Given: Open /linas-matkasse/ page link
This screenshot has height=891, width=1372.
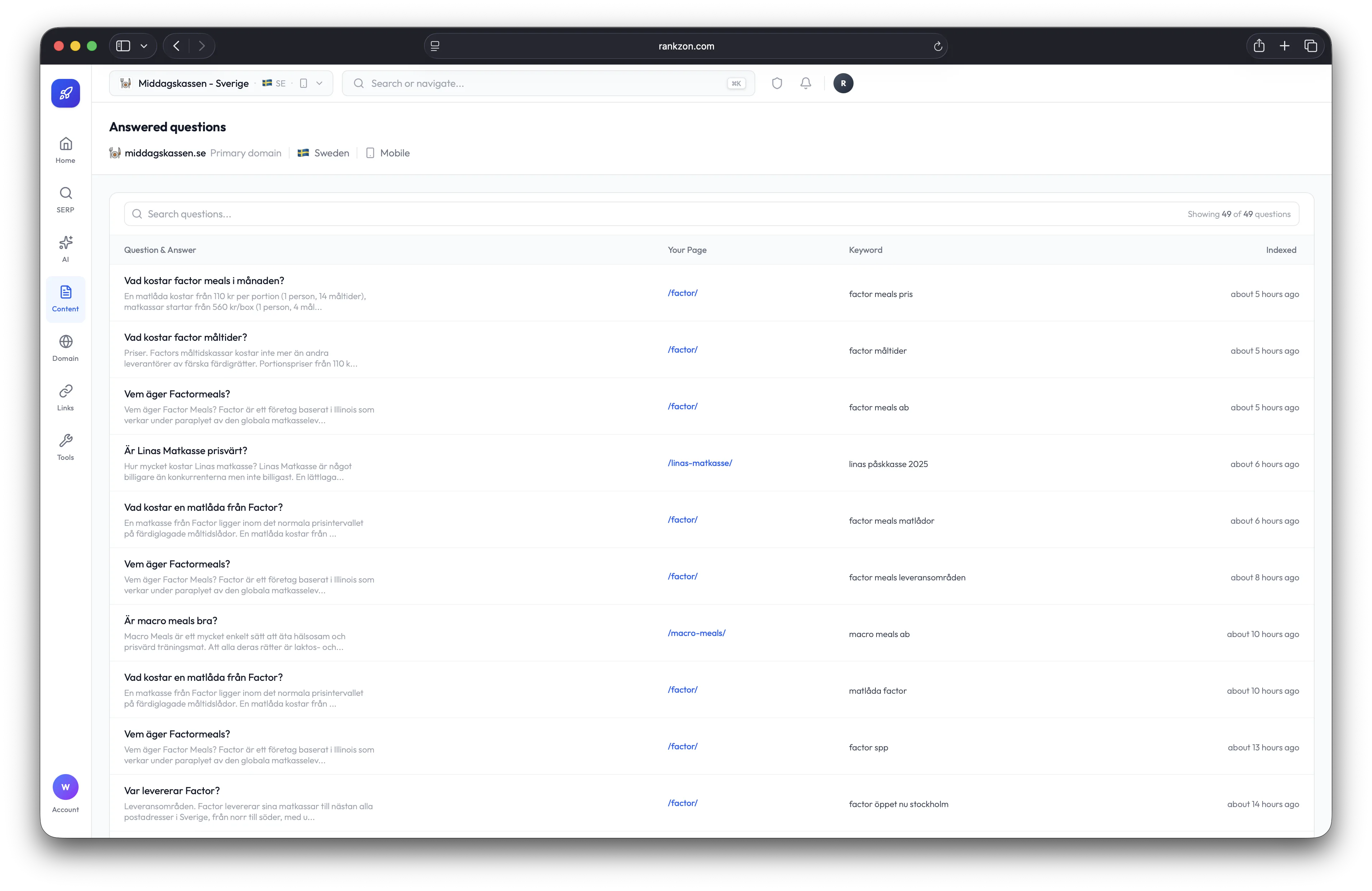Looking at the screenshot, I should (700, 463).
